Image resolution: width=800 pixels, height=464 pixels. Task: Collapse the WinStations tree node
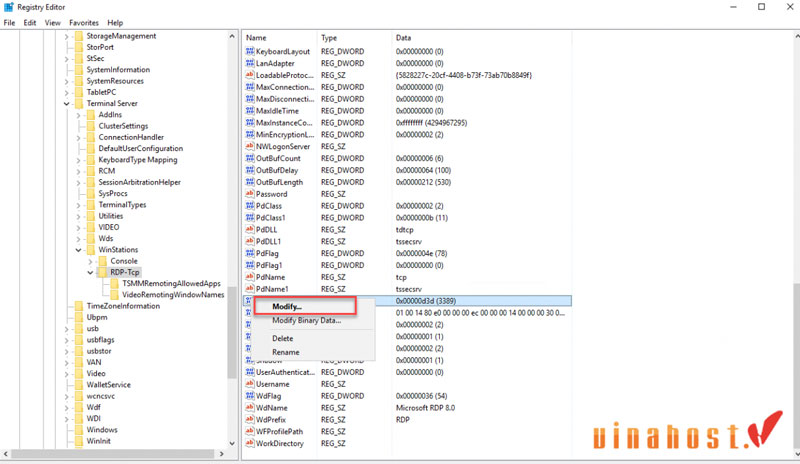click(79, 250)
